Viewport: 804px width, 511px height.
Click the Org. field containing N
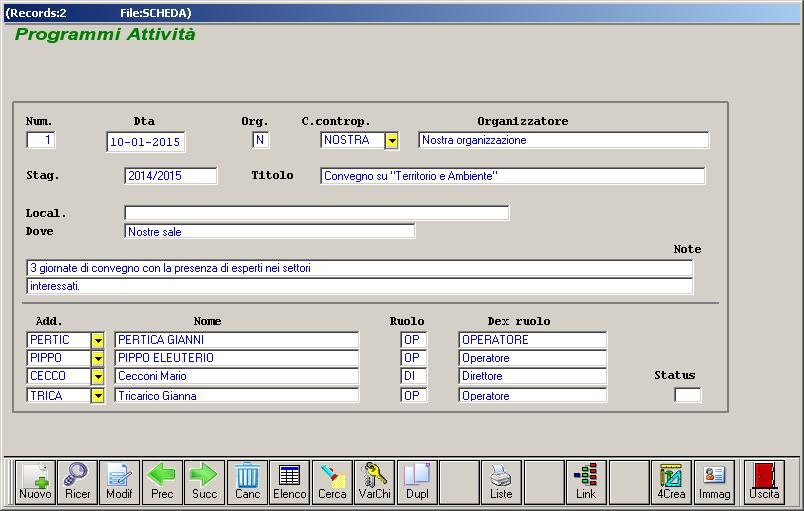pyautogui.click(x=260, y=140)
